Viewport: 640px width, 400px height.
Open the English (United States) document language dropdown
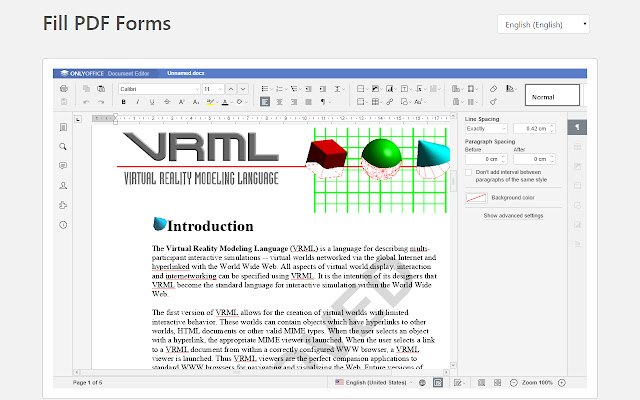(373, 382)
